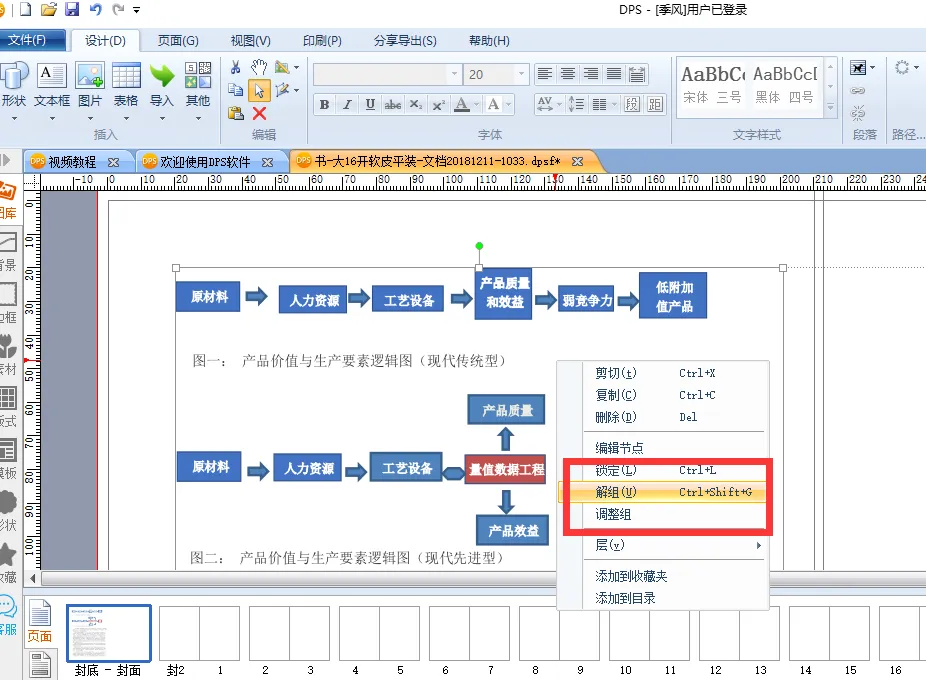Switch to the 页面 ribbon tab
Screen dimensions: 926x680
pos(178,41)
